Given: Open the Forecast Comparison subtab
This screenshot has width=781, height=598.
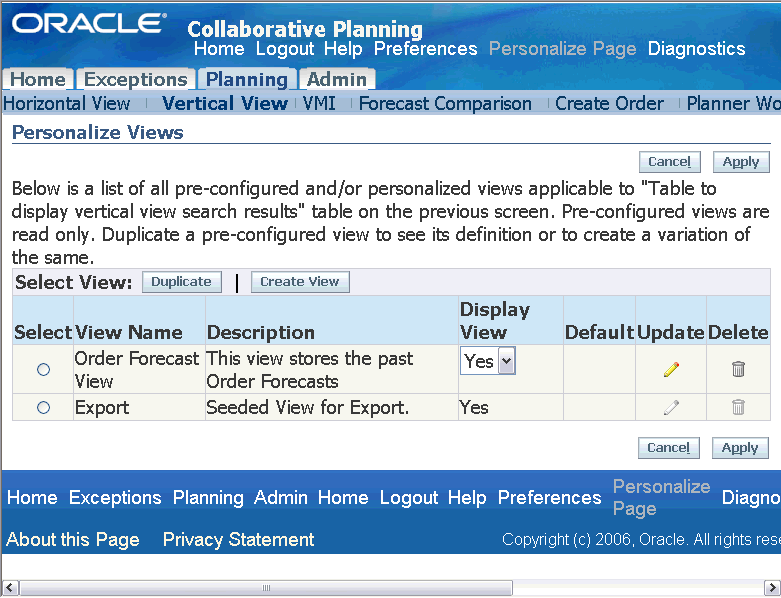Looking at the screenshot, I should point(445,103).
